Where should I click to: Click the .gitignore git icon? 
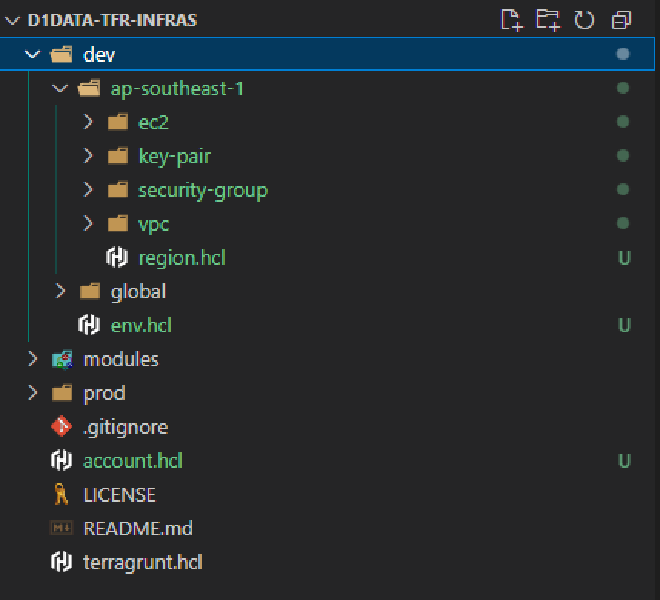tap(62, 427)
